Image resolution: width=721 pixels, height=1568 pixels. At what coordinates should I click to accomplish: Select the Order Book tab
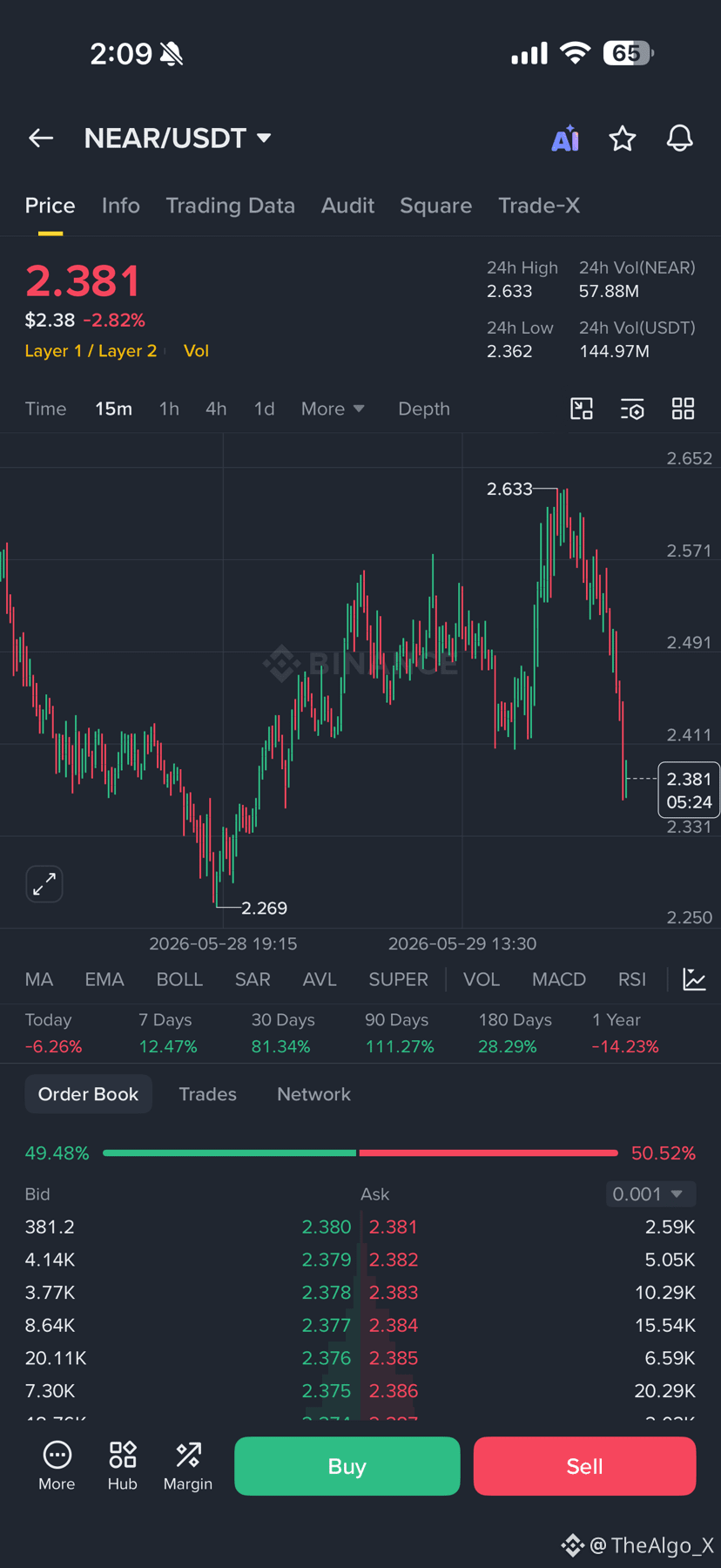click(x=88, y=1094)
